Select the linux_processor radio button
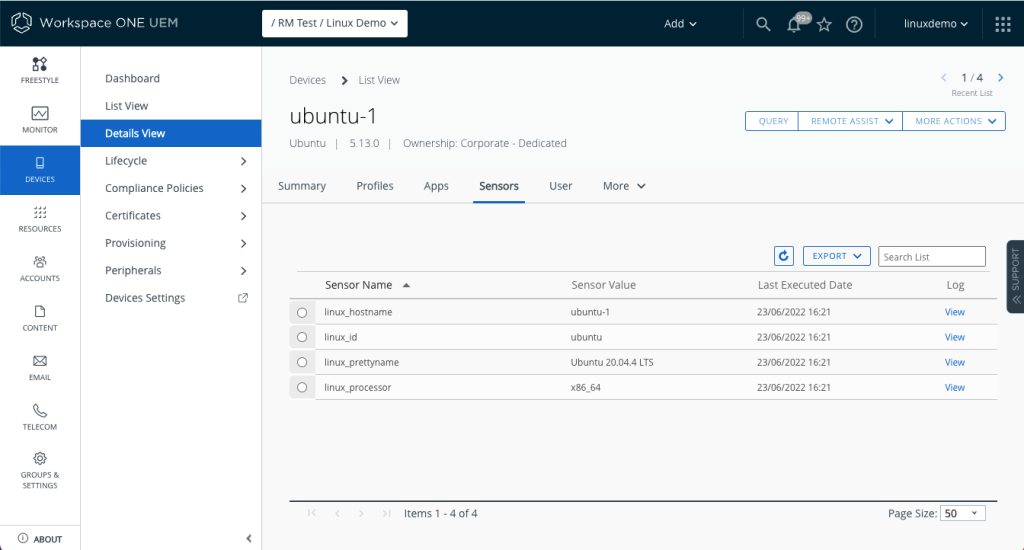 coord(302,387)
